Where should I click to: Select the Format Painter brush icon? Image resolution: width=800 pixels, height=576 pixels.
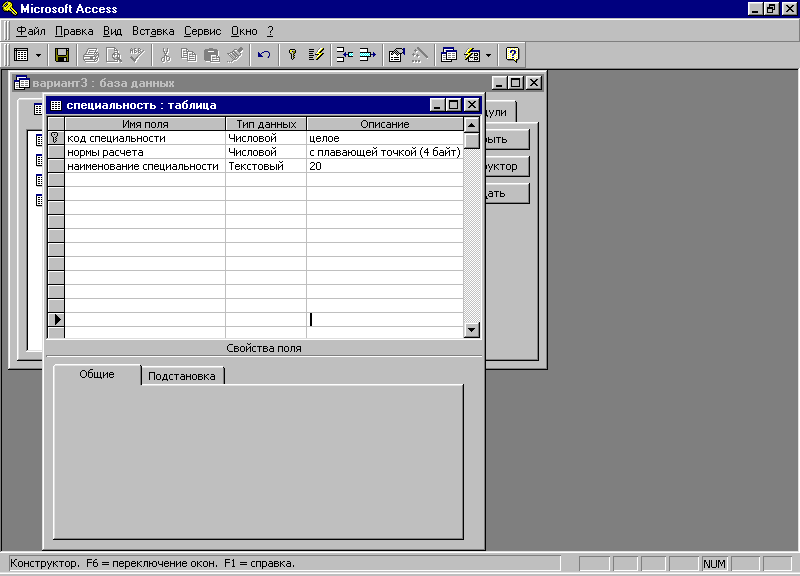[235, 55]
